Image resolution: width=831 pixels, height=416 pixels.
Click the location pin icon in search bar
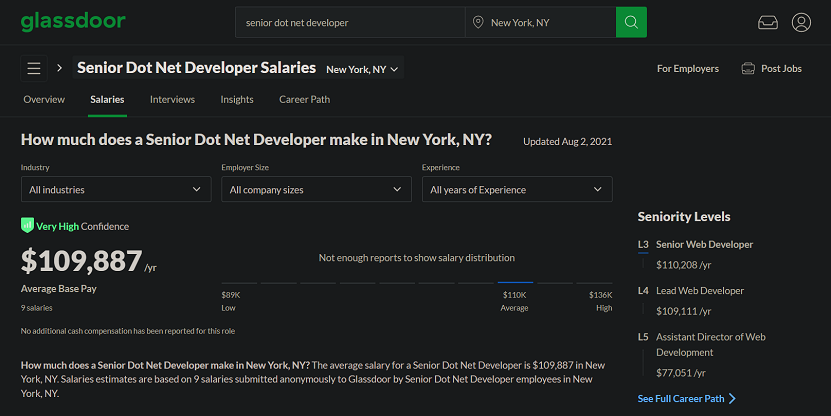[x=478, y=22]
